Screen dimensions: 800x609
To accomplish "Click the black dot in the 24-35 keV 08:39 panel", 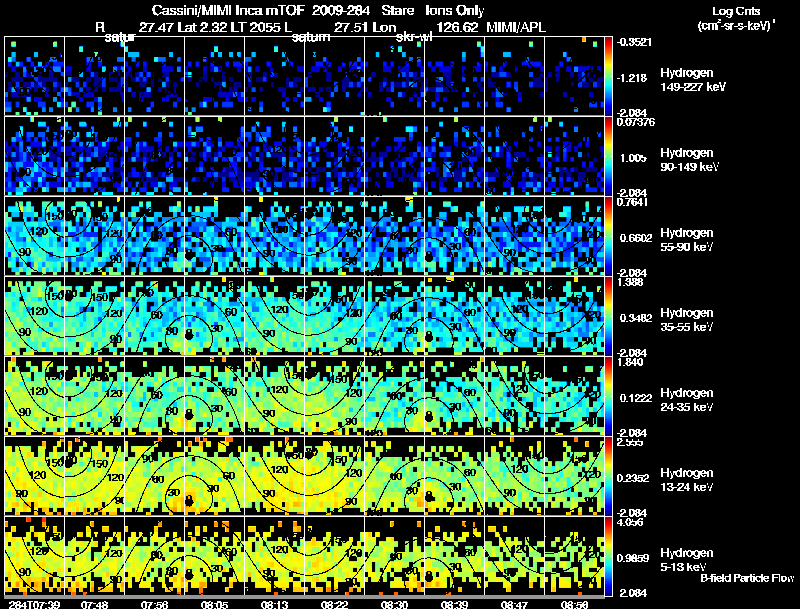I will [429, 416].
